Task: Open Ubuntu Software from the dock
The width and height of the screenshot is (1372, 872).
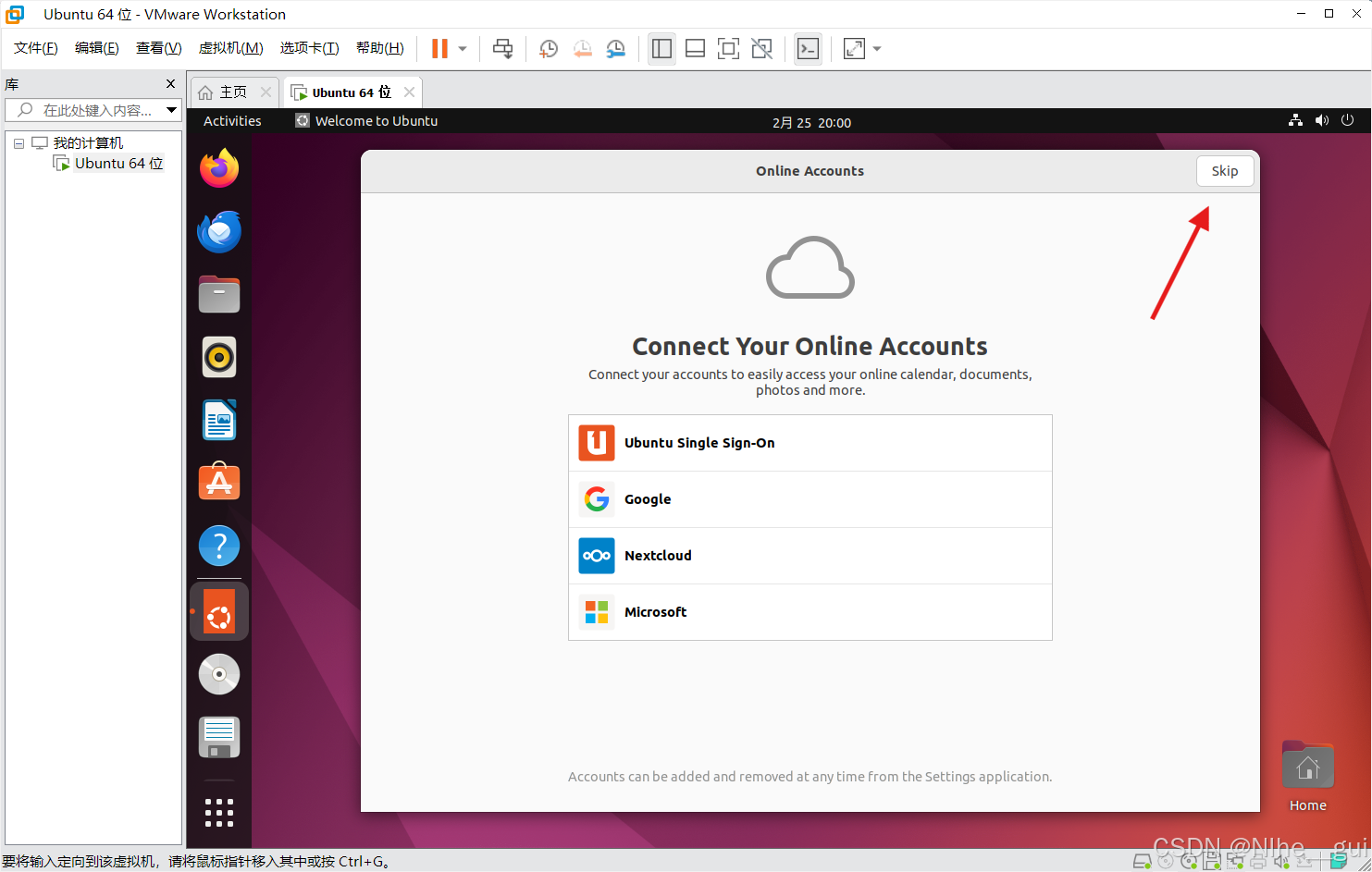Action: coord(219,483)
